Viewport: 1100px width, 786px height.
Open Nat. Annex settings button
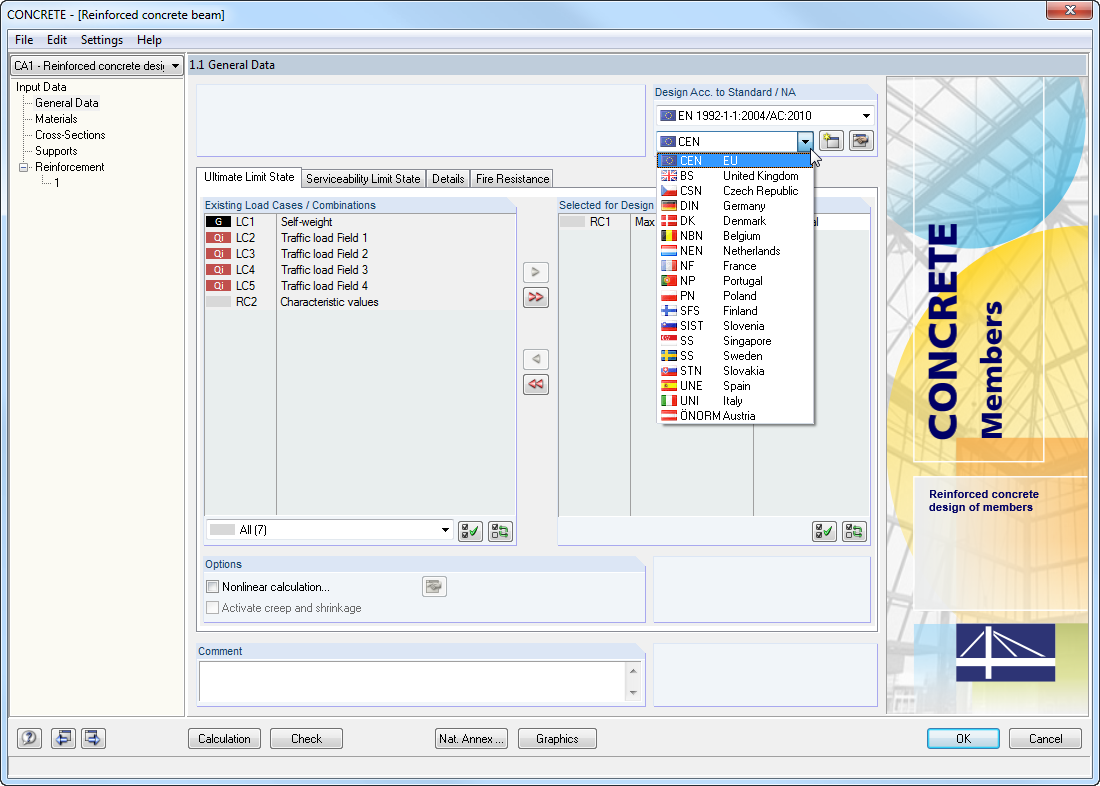[x=471, y=738]
